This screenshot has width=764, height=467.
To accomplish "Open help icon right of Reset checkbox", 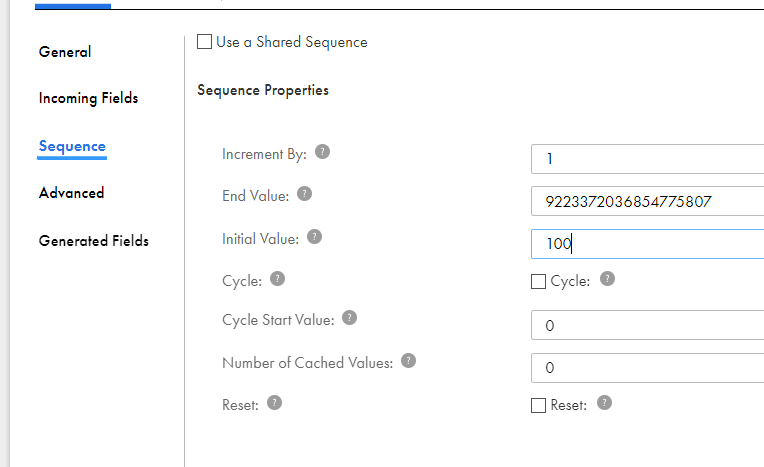I will pyautogui.click(x=604, y=403).
